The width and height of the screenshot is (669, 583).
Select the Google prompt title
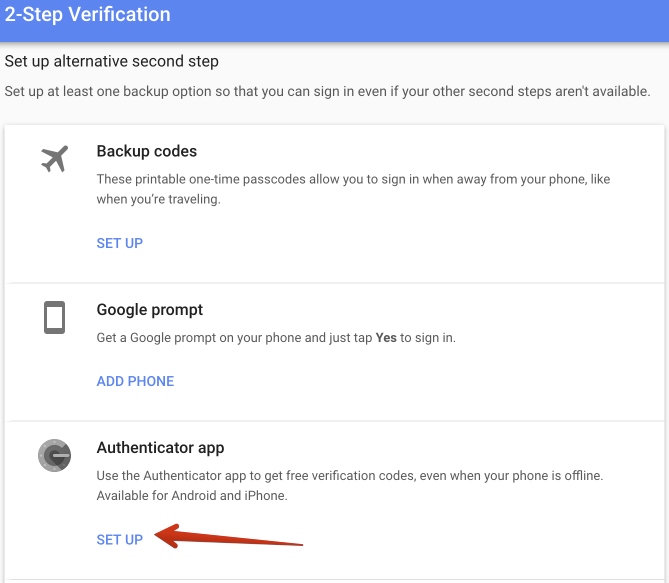[x=150, y=310]
